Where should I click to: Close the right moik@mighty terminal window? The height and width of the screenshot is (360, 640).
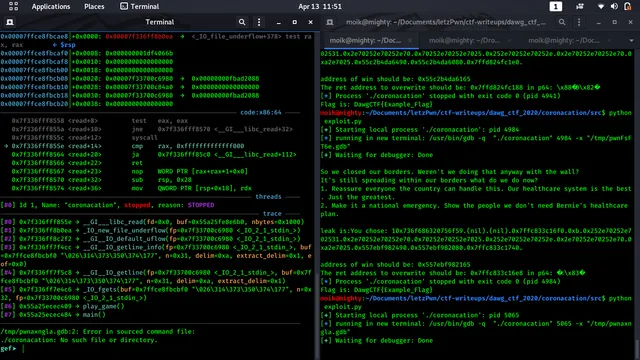[x=631, y=22]
